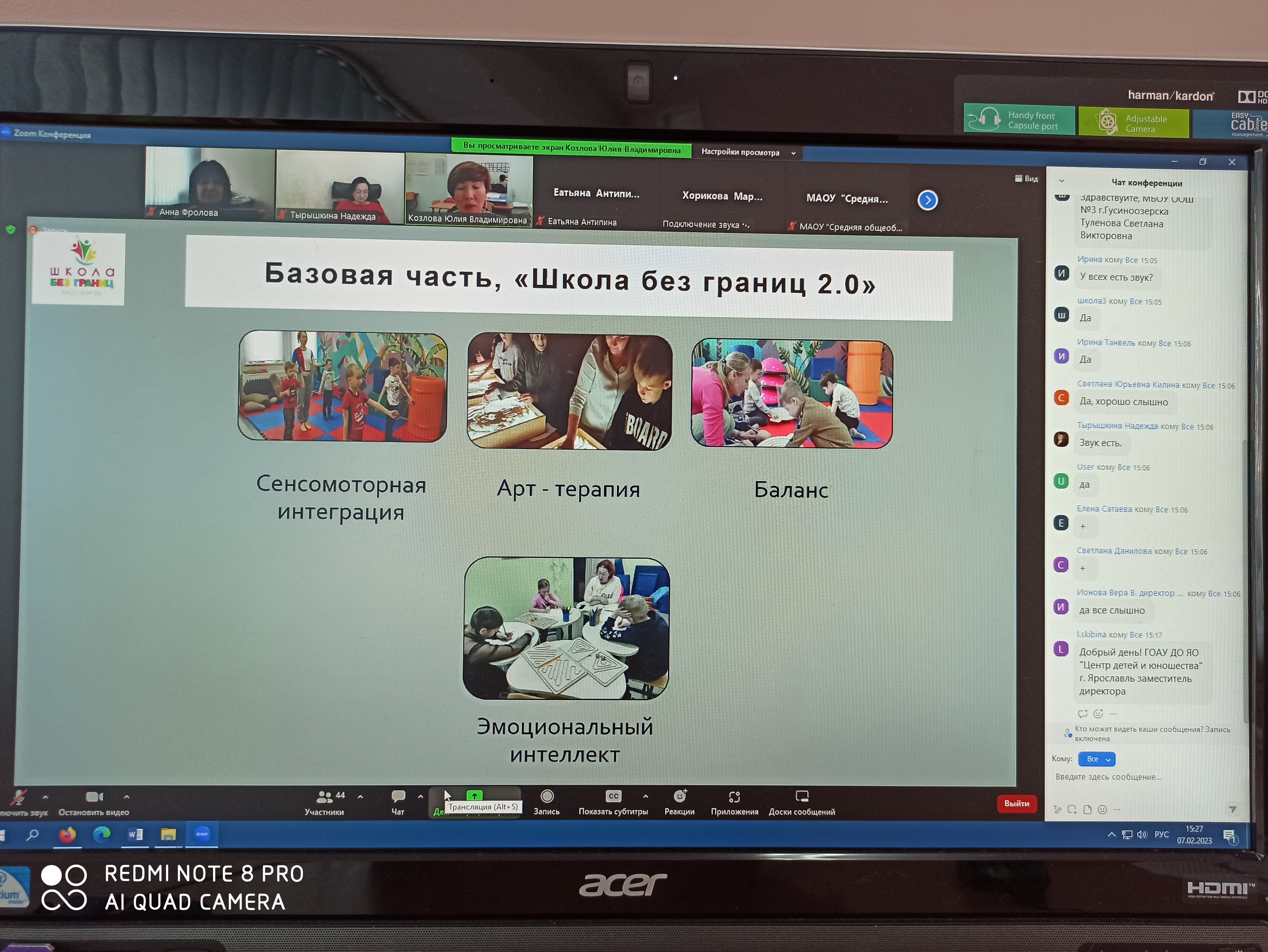Screen dimensions: 1268x952
Task: Open the Настройки просмотра dropdown
Action: click(x=748, y=152)
